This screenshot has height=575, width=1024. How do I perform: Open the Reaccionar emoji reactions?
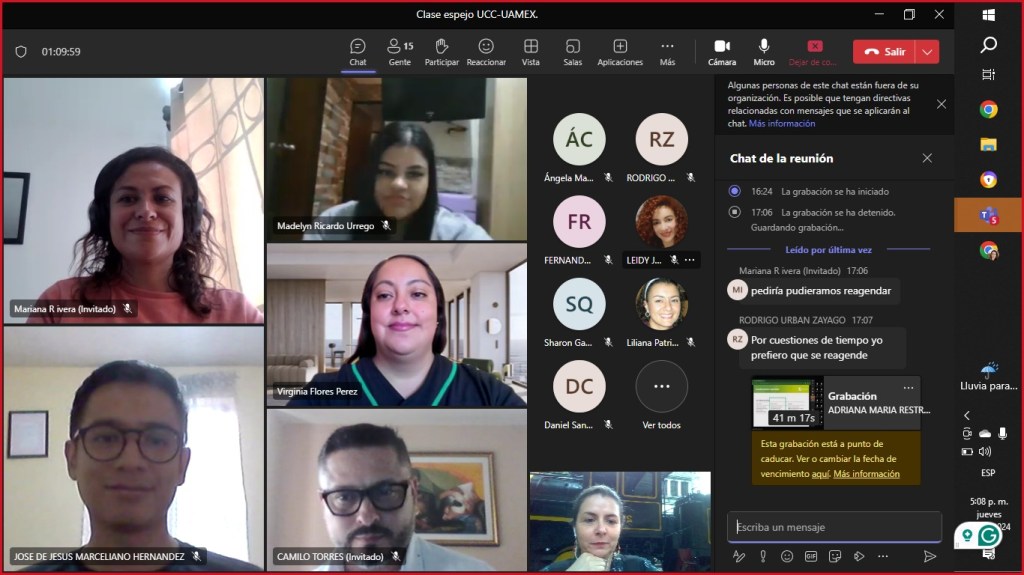(x=486, y=52)
